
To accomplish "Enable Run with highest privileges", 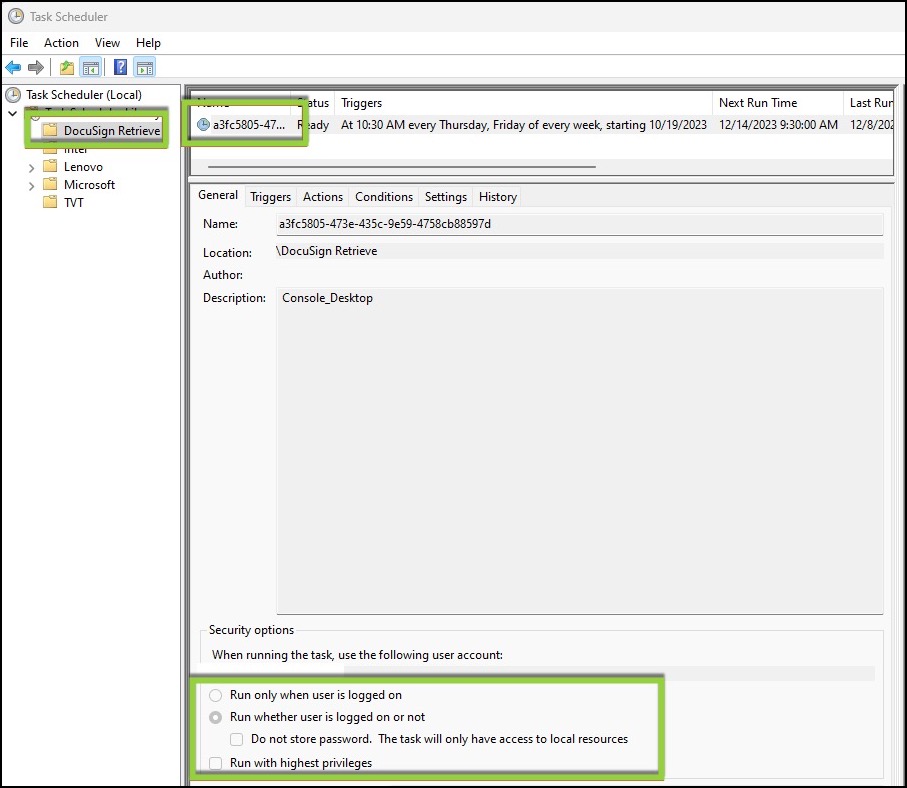I will point(216,762).
